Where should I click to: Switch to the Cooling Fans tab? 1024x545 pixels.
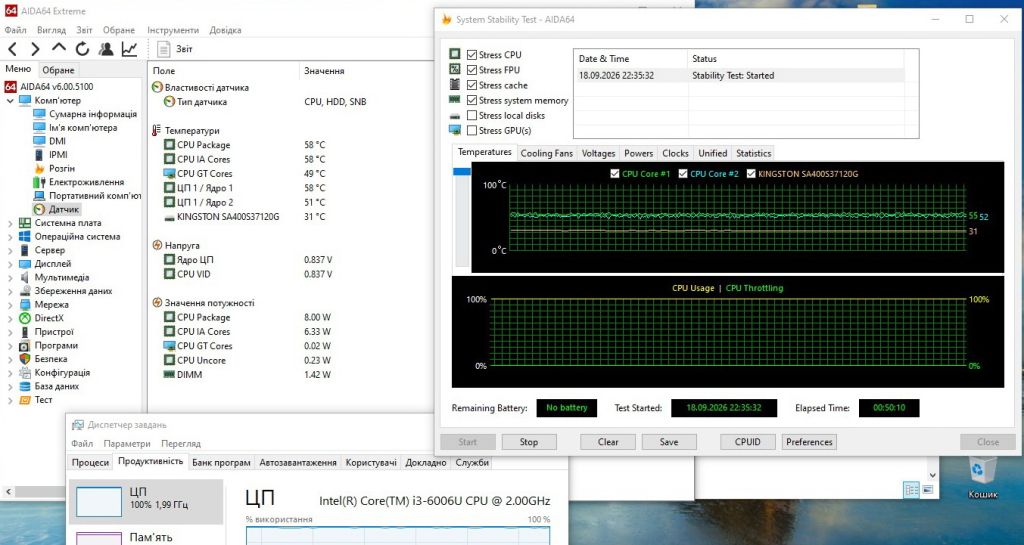pos(547,153)
